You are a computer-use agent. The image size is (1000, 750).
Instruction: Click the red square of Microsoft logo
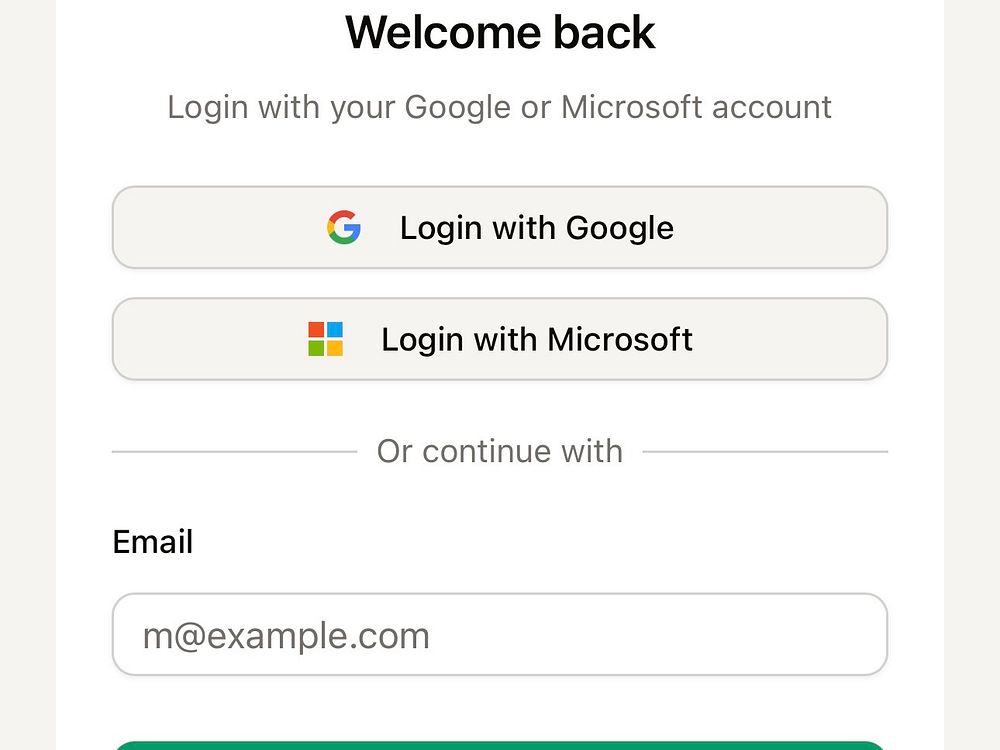click(x=316, y=330)
